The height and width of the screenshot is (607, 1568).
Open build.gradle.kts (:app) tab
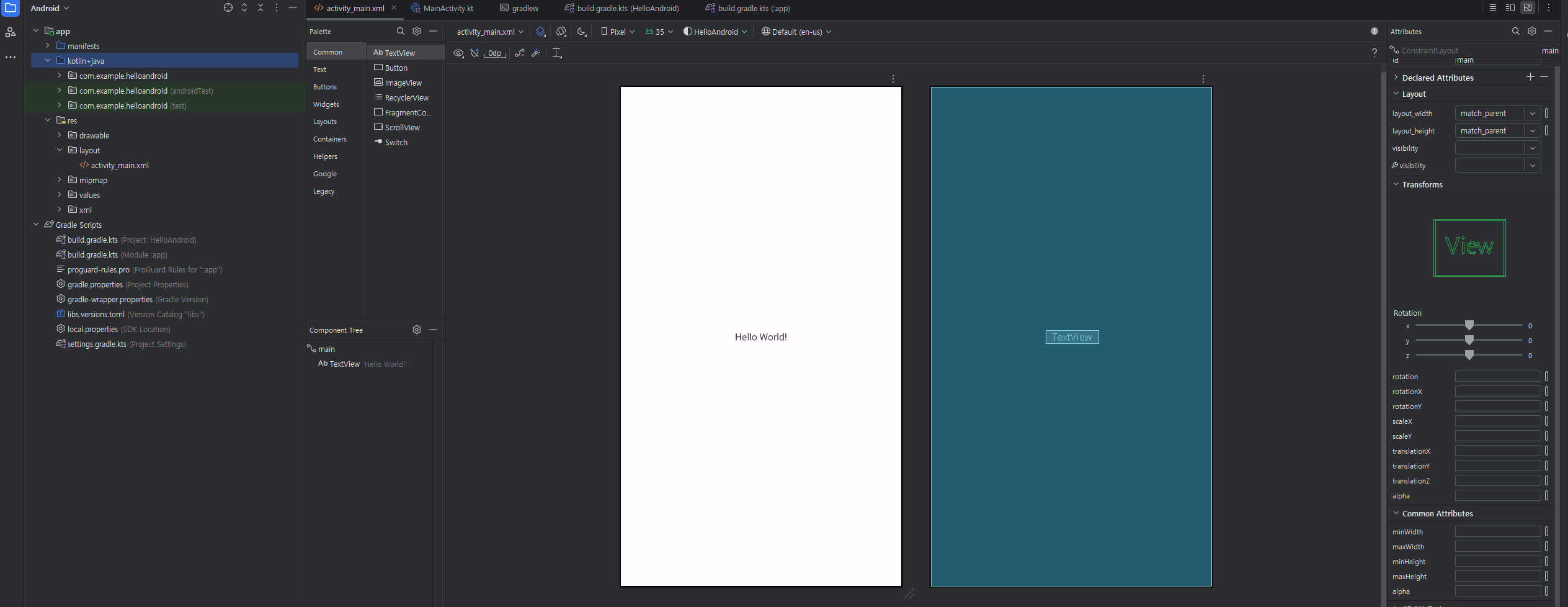[x=747, y=8]
